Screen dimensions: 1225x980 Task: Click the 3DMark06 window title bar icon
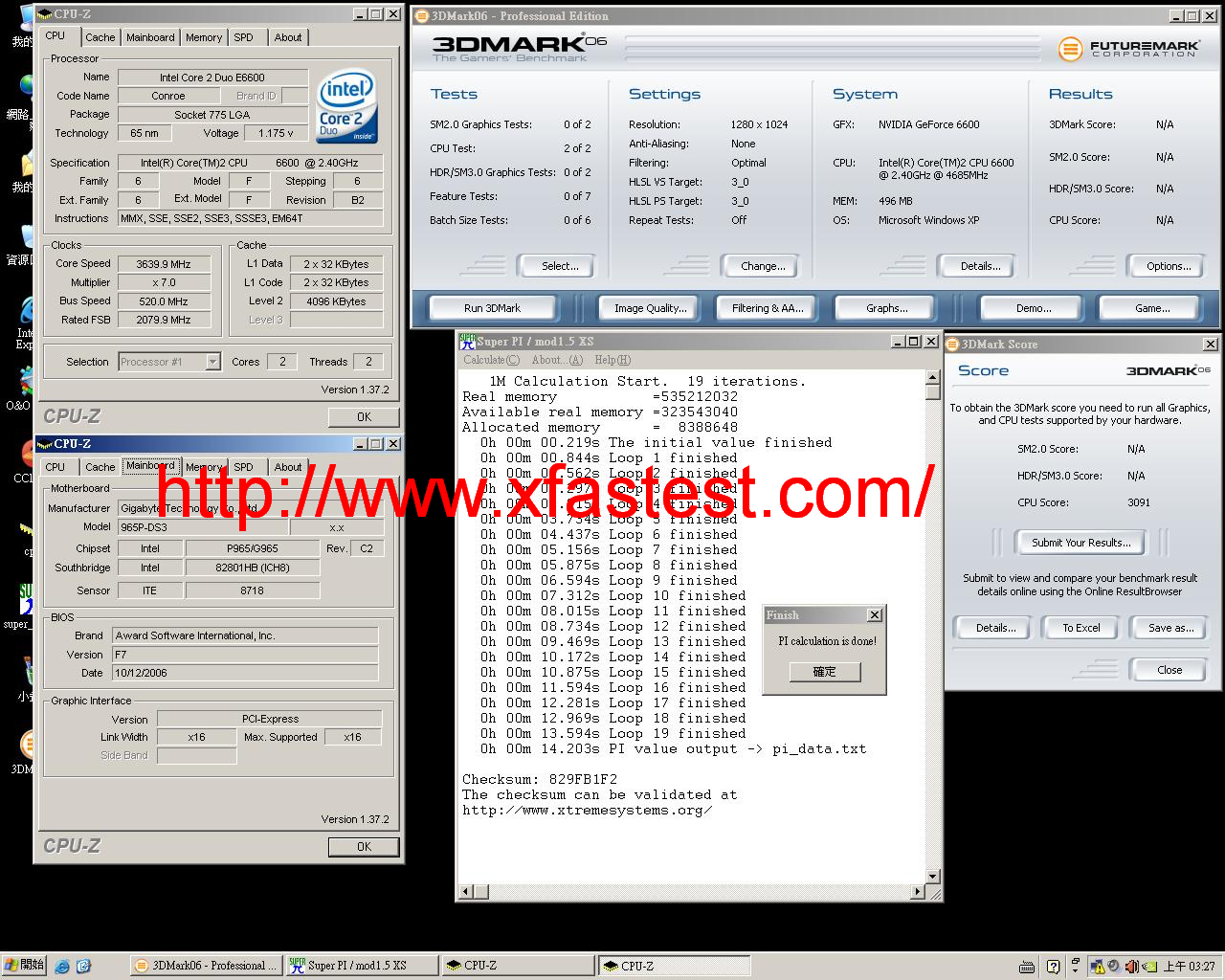coord(422,16)
